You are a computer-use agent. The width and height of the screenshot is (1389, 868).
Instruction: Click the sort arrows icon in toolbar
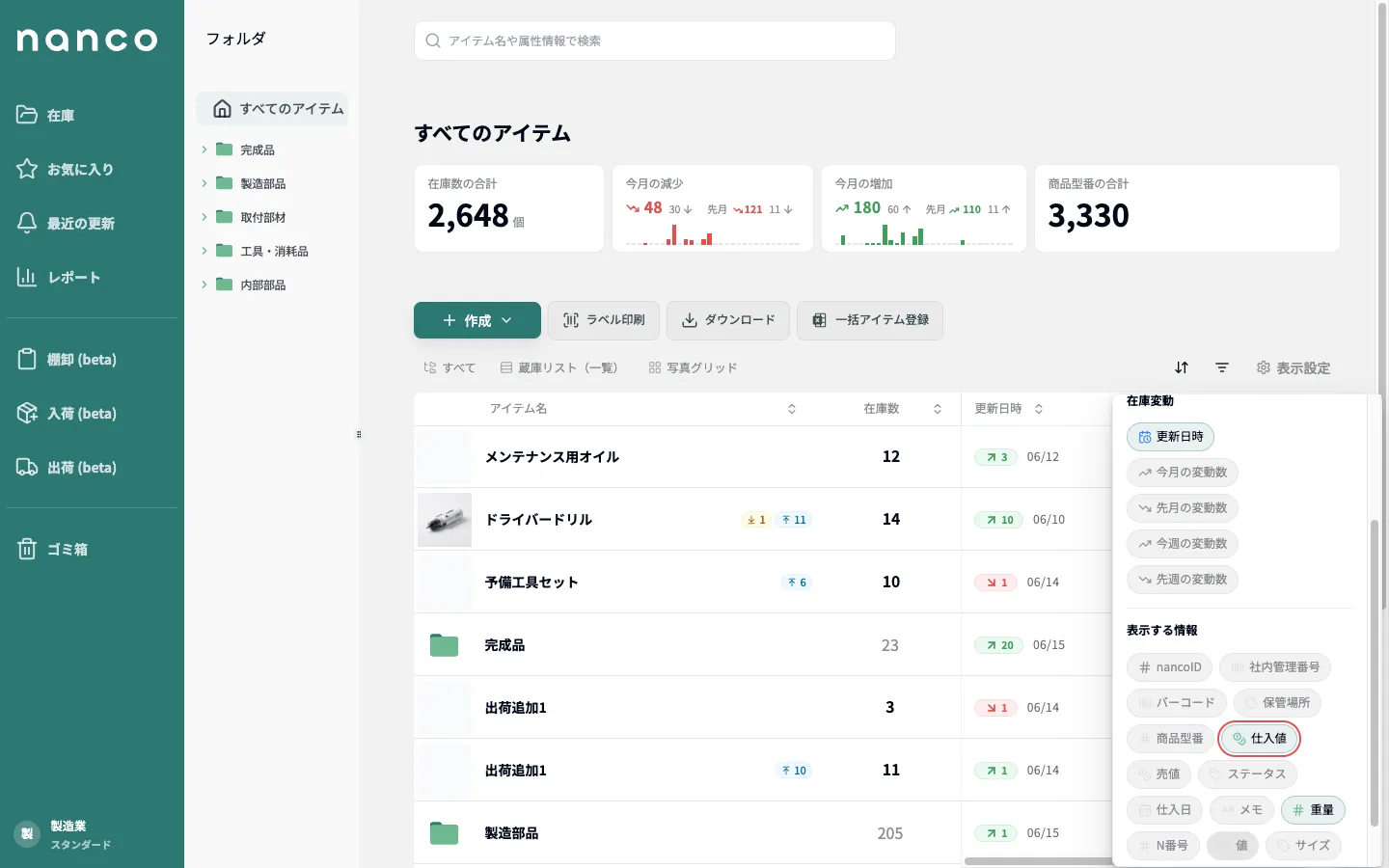(x=1182, y=367)
